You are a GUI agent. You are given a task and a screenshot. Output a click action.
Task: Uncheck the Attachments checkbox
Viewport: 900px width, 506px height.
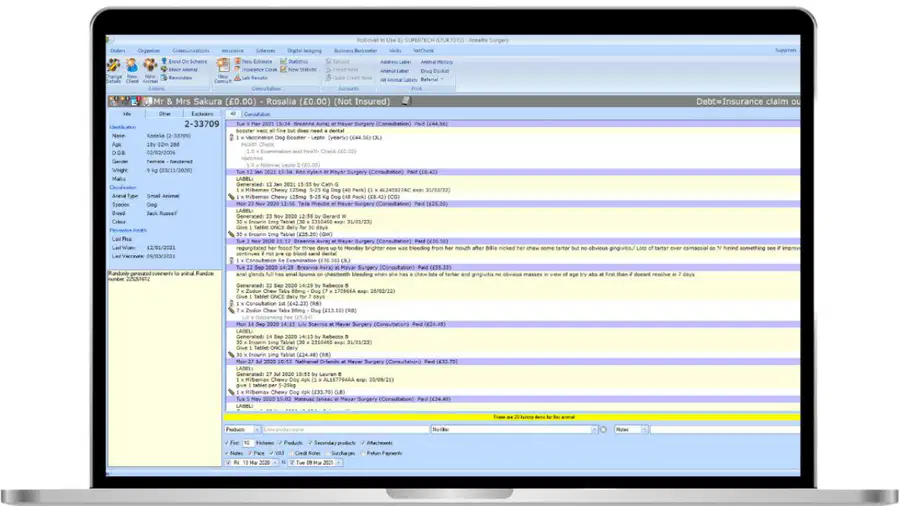tap(363, 443)
